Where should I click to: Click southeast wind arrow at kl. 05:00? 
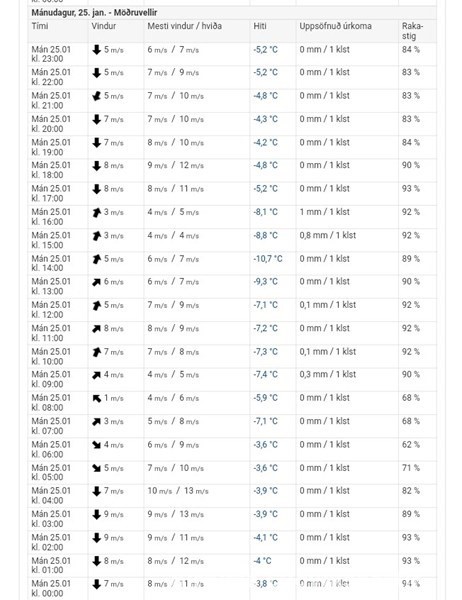pyautogui.click(x=96, y=468)
